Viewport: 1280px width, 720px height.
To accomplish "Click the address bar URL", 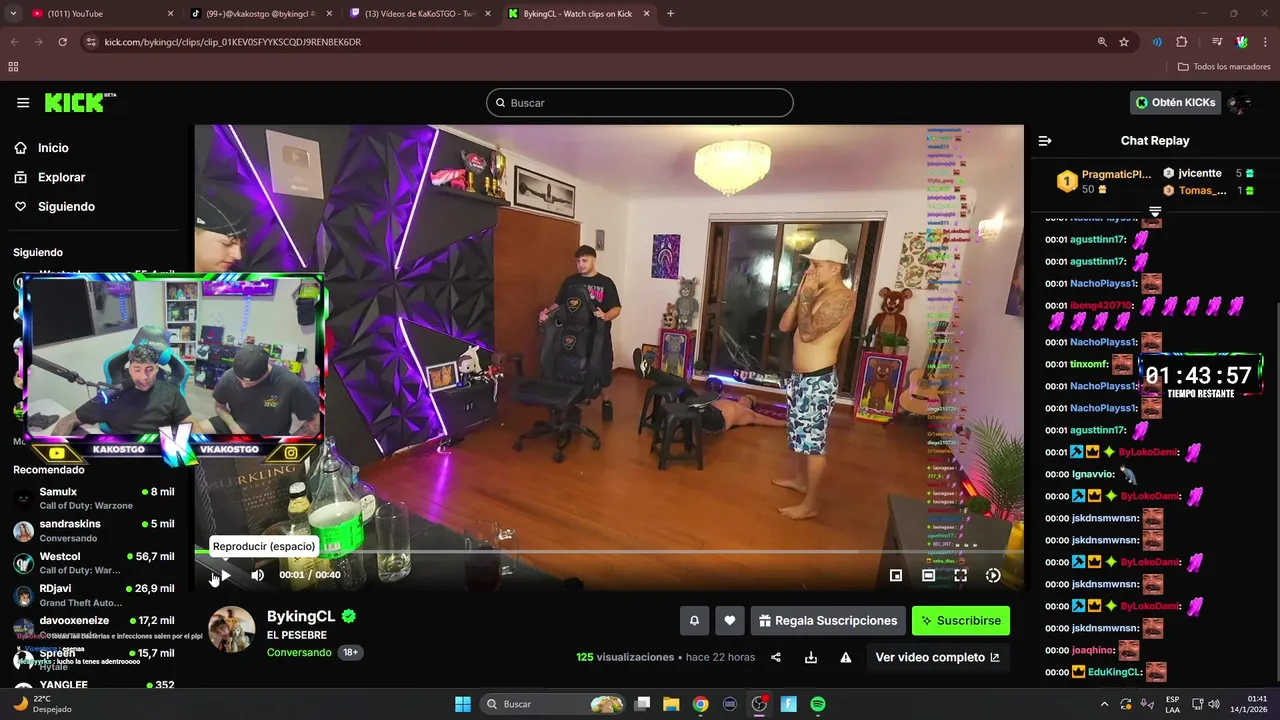I will (x=233, y=42).
